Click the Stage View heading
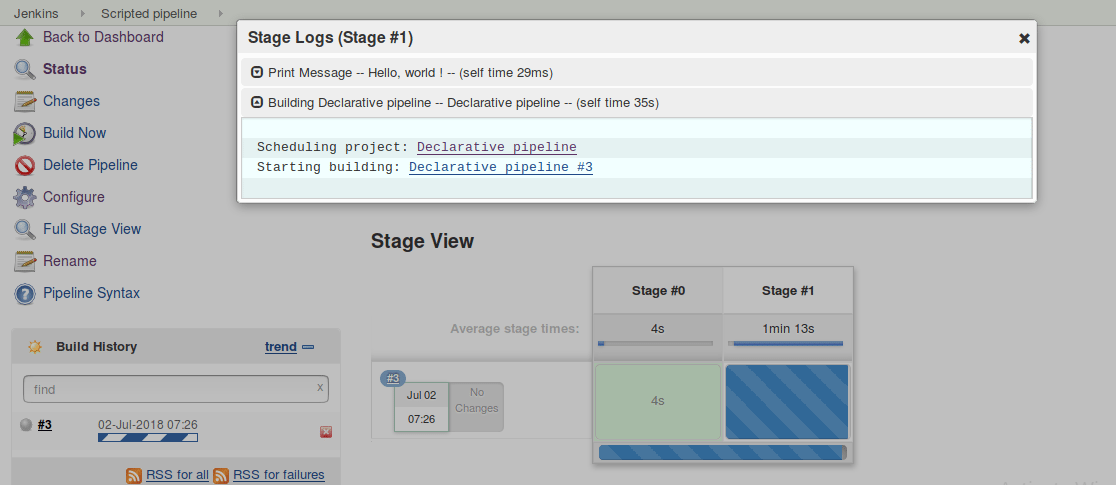The width and height of the screenshot is (1116, 485). click(422, 241)
